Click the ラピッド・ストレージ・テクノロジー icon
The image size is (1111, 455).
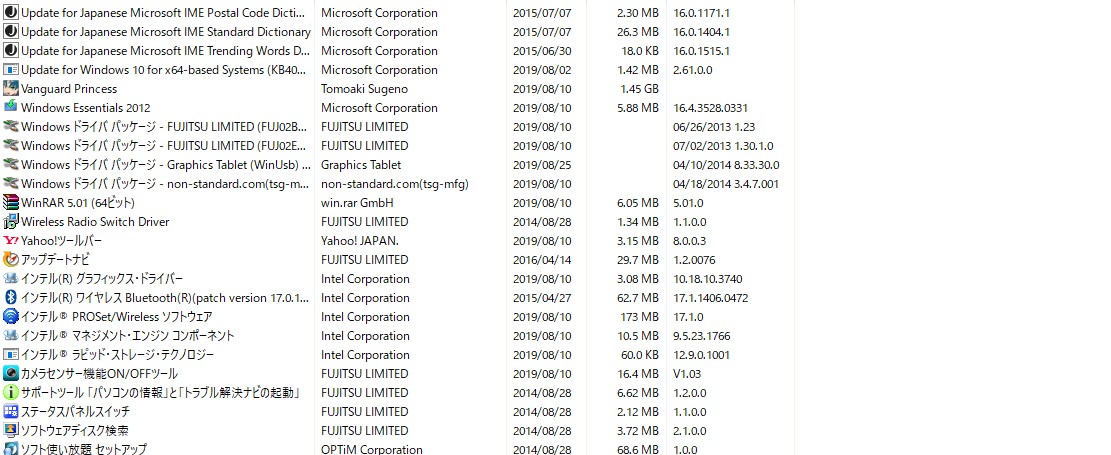pos(11,354)
